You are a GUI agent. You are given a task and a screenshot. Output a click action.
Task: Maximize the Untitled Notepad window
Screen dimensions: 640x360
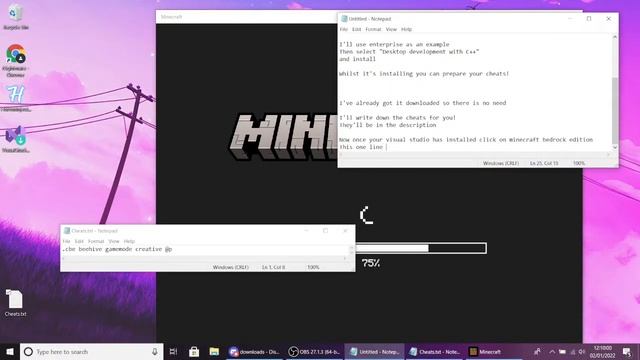(589, 19)
